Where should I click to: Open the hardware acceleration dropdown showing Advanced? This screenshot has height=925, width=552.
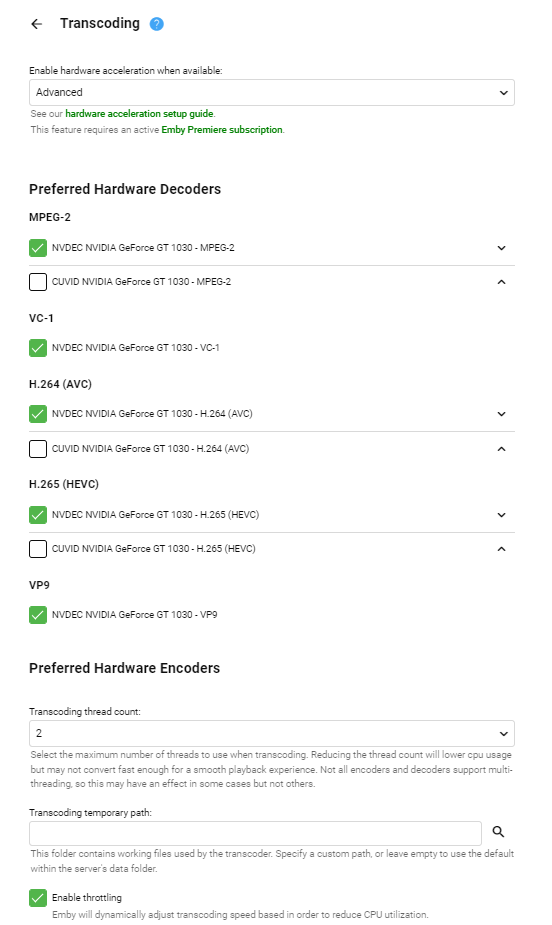(272, 93)
